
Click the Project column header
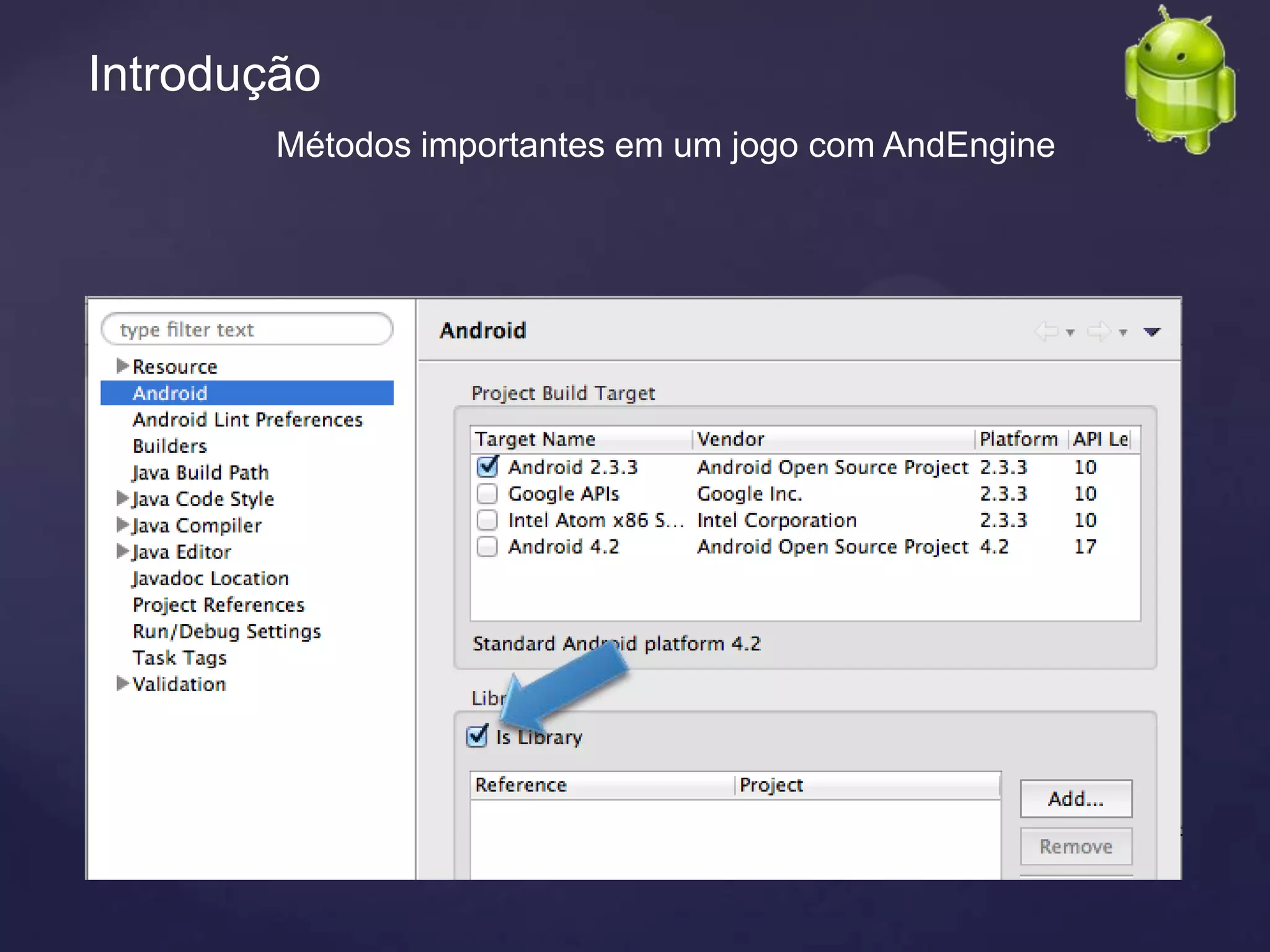[868, 785]
